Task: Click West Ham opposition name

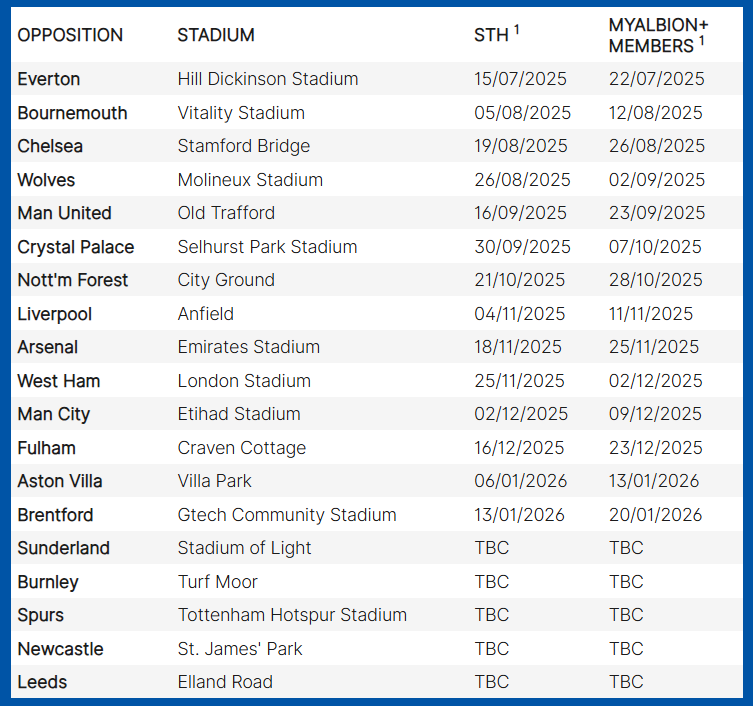Action: (59, 381)
